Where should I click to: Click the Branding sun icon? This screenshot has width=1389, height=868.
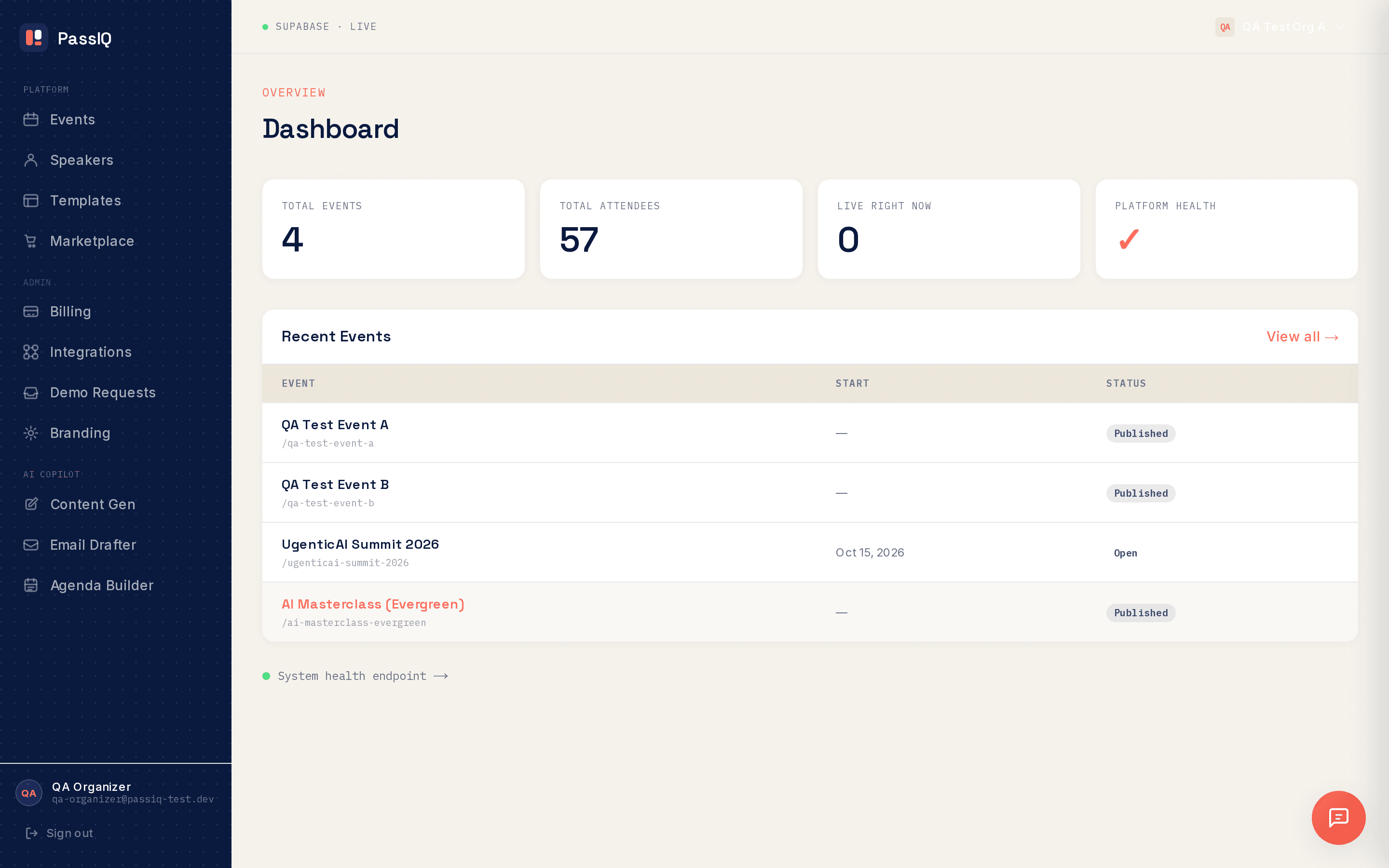(31, 433)
